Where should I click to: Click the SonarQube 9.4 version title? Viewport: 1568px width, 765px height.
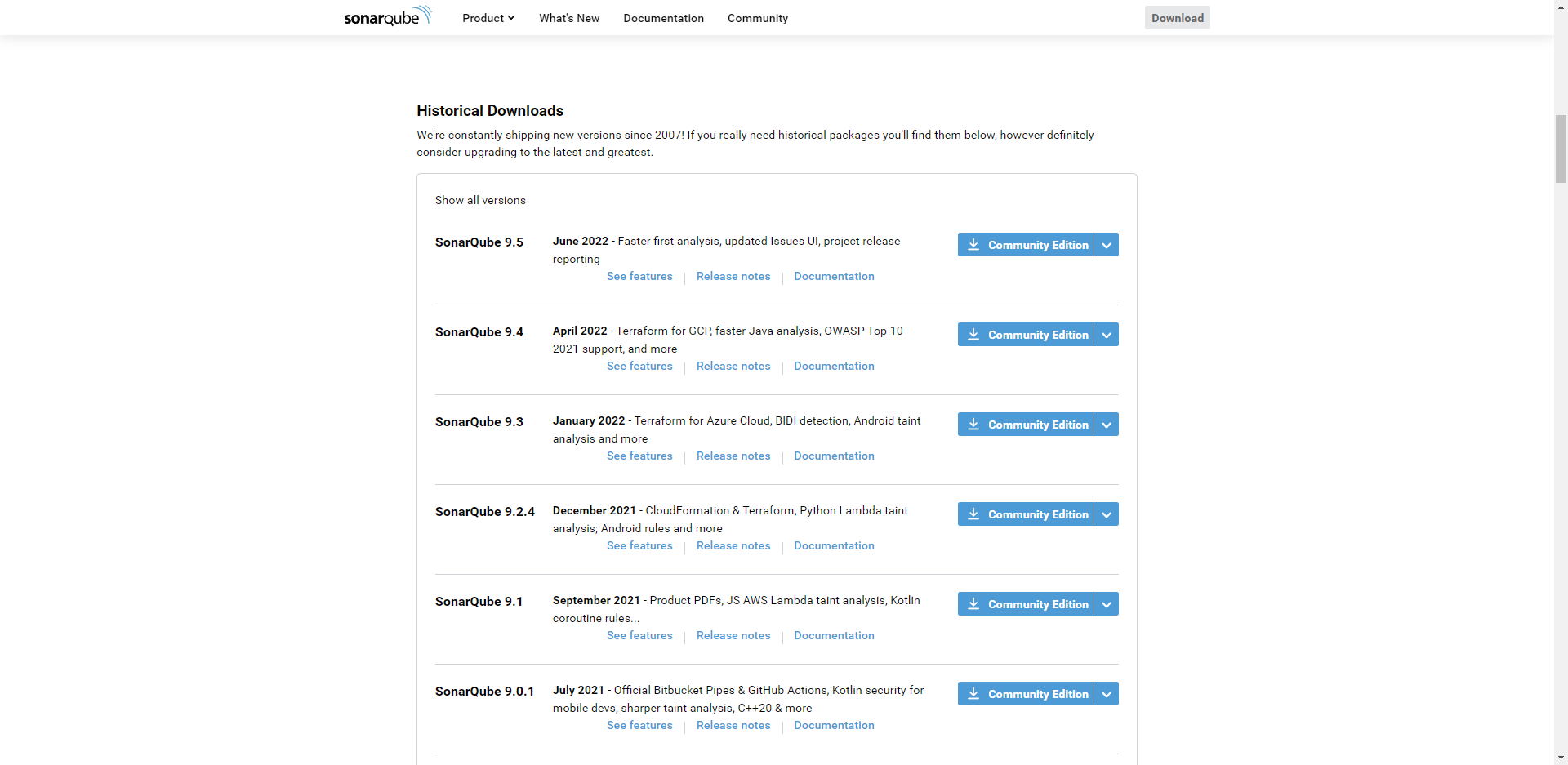(479, 332)
